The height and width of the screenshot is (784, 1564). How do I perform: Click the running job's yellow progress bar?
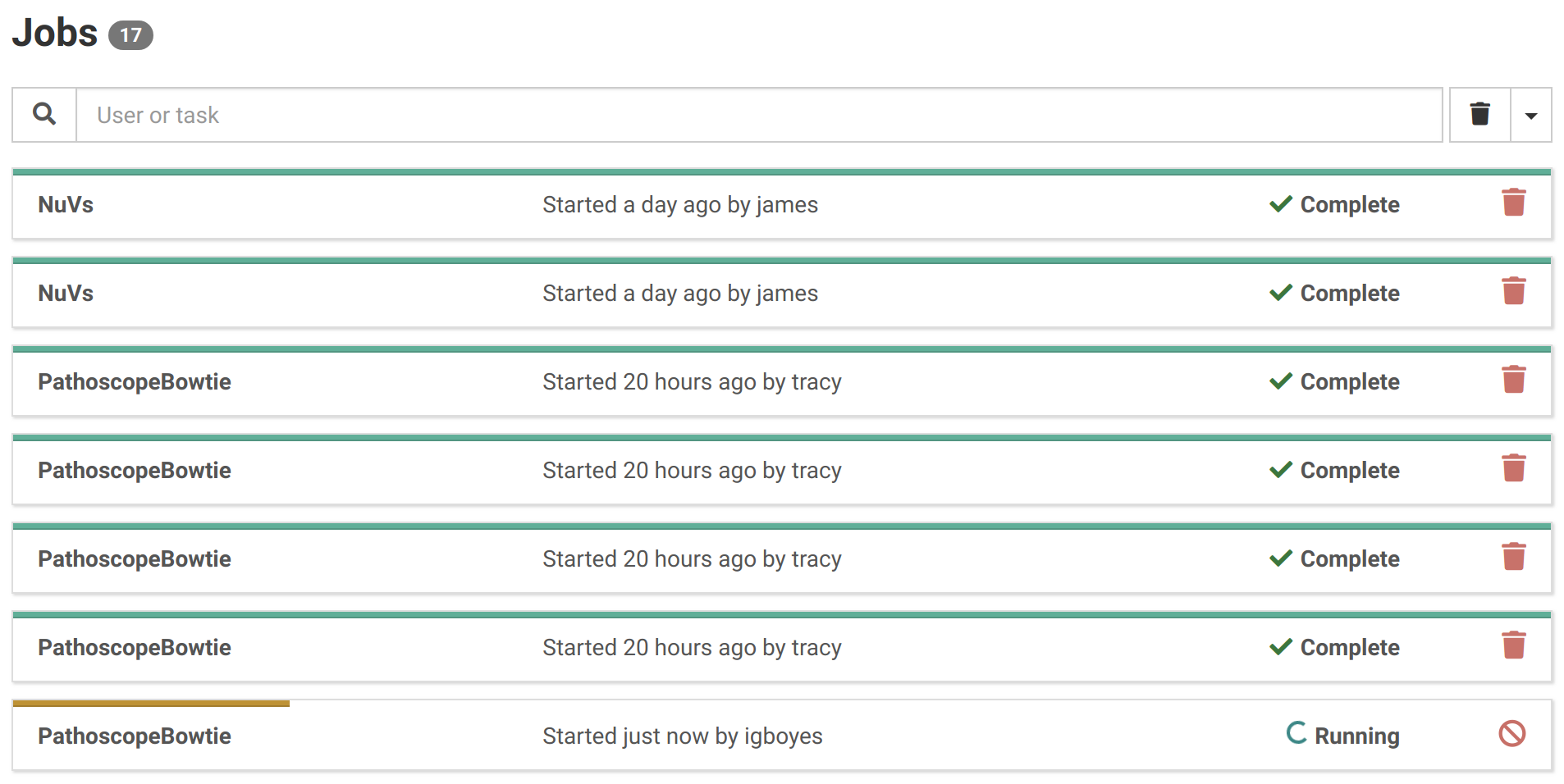coord(151,704)
